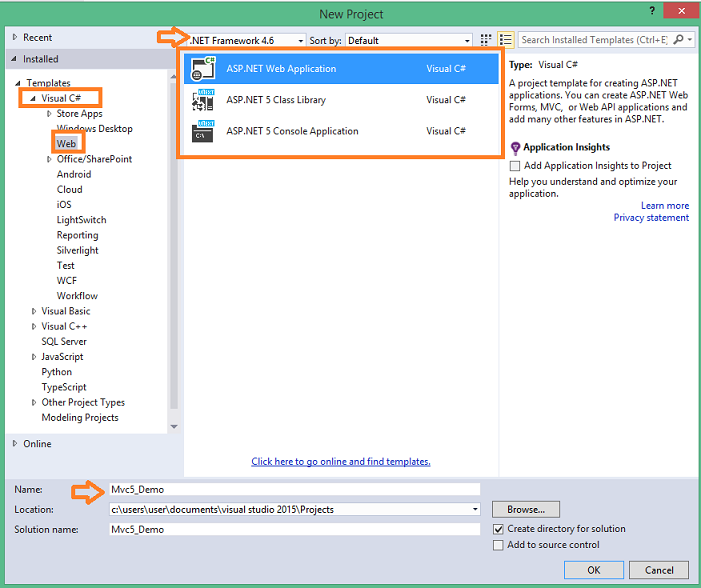Click the ASP.NET 5 Console Application icon
The image size is (701, 588).
203,131
